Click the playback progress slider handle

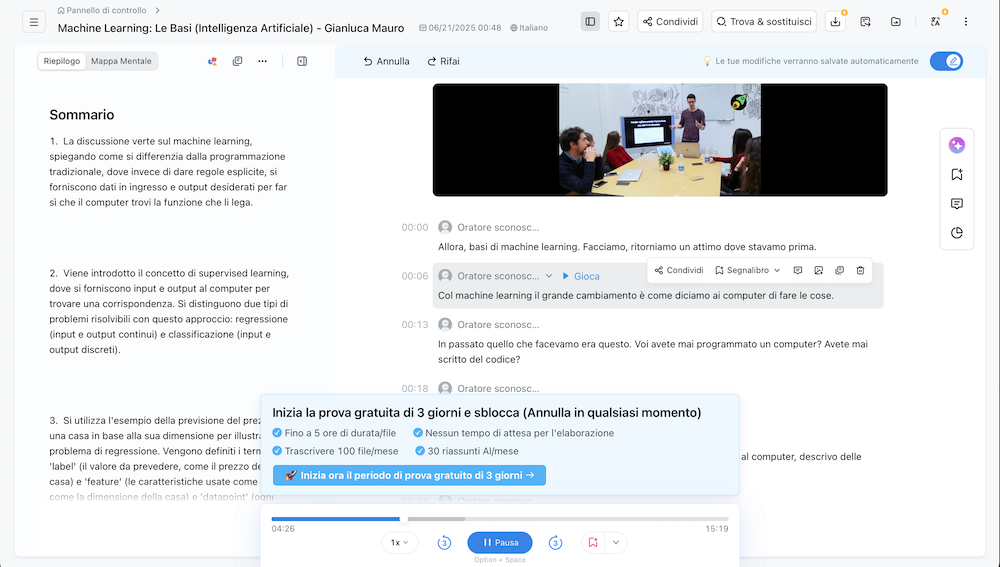pos(404,519)
